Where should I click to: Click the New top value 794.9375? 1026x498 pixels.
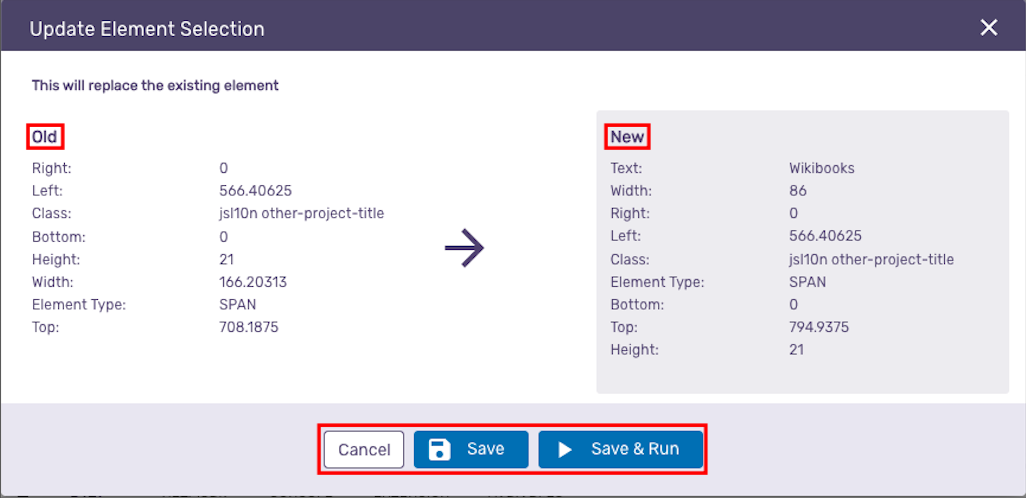[819, 327]
